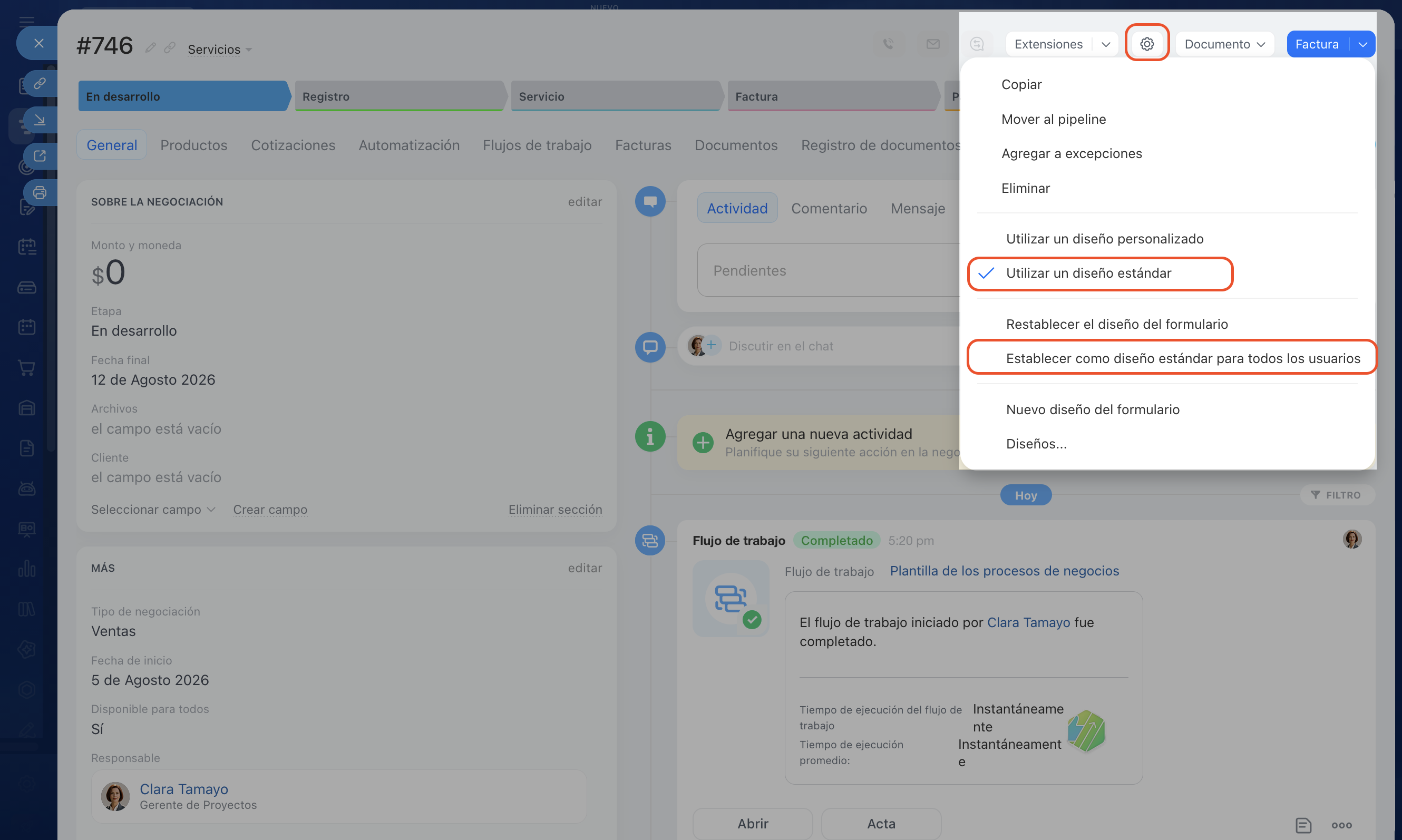Click the Abrir button
The width and height of the screenshot is (1402, 840).
coord(753,824)
